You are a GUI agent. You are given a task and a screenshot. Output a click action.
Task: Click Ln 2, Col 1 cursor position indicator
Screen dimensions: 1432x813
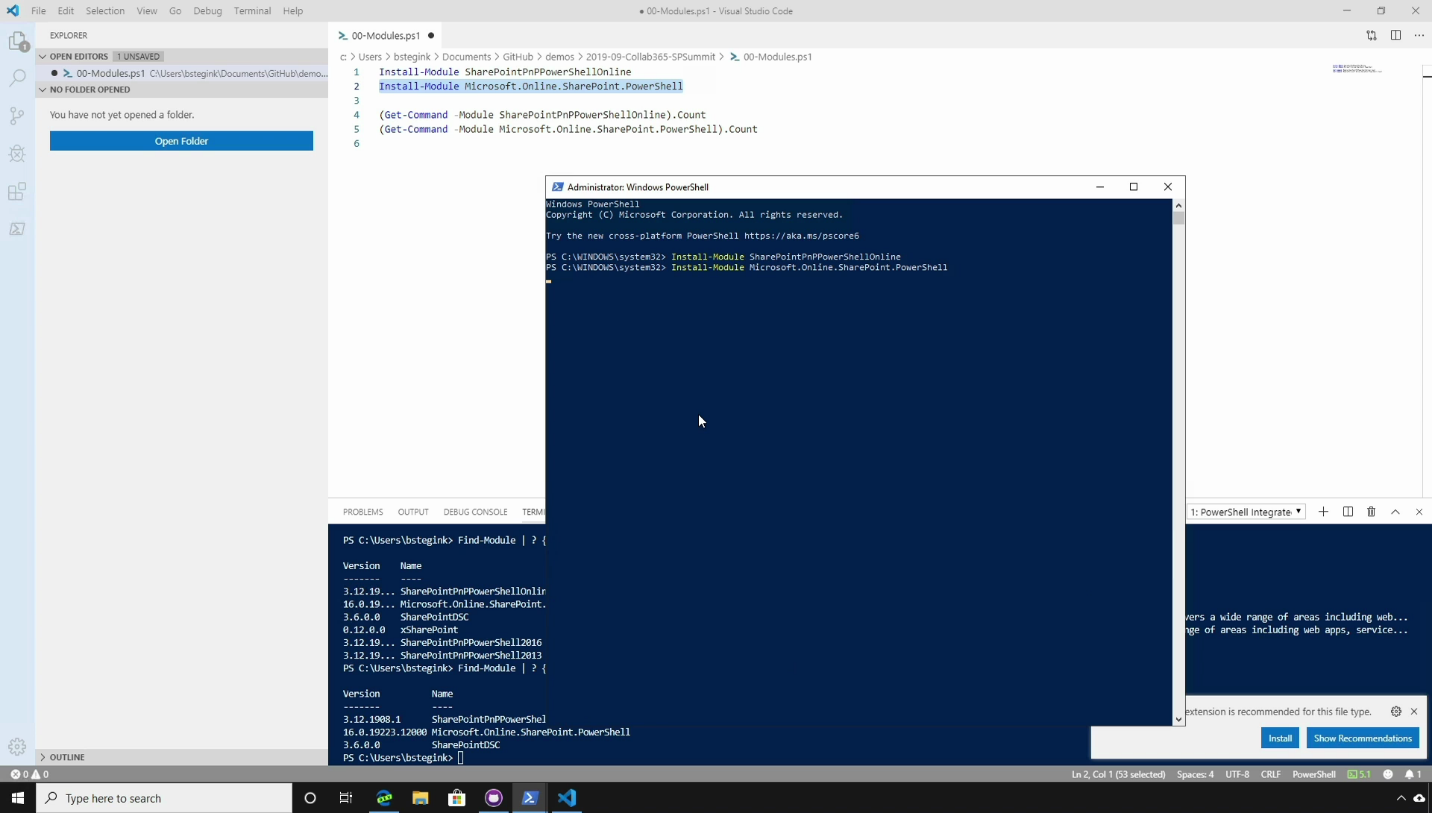(1118, 774)
